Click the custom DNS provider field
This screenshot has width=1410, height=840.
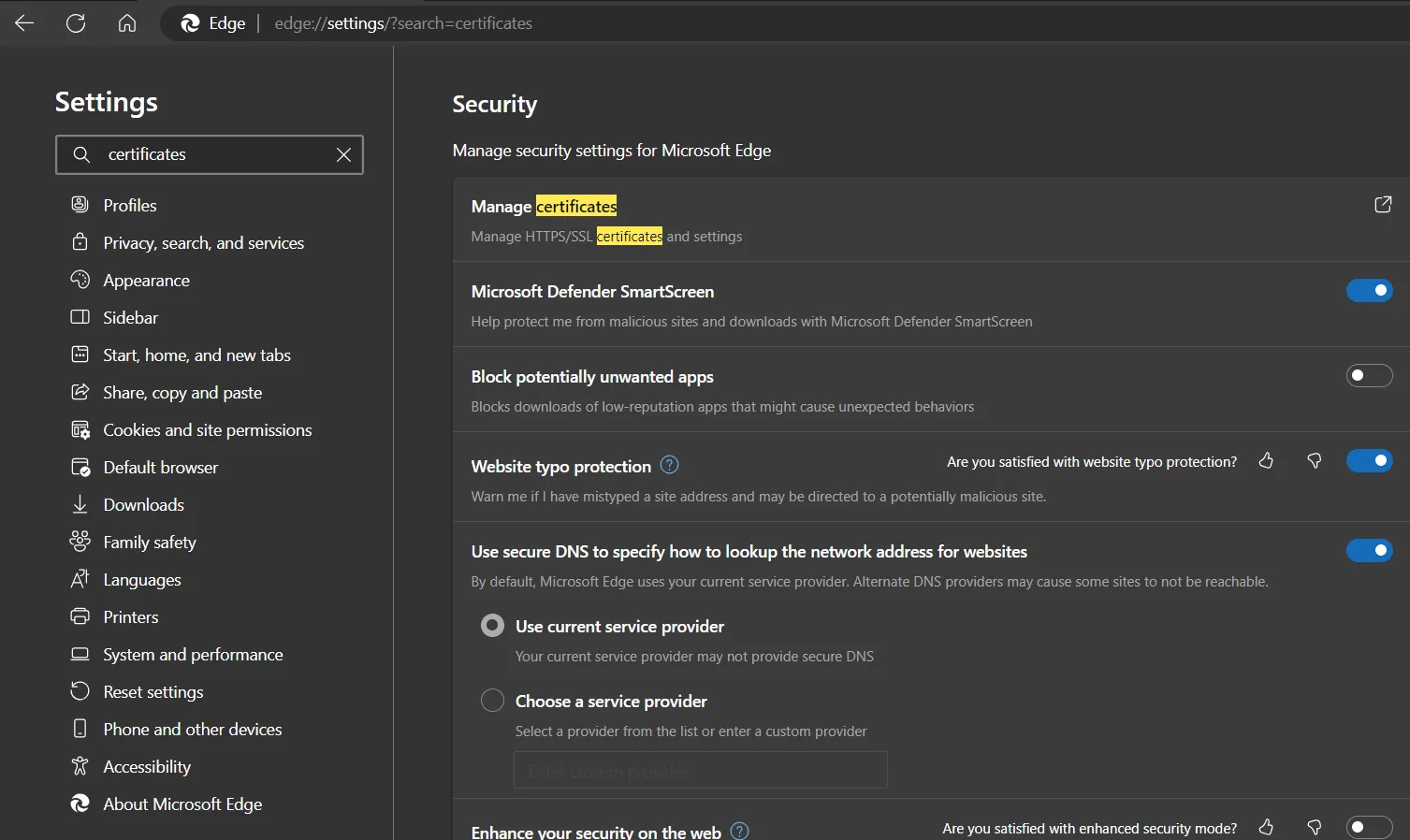click(700, 771)
